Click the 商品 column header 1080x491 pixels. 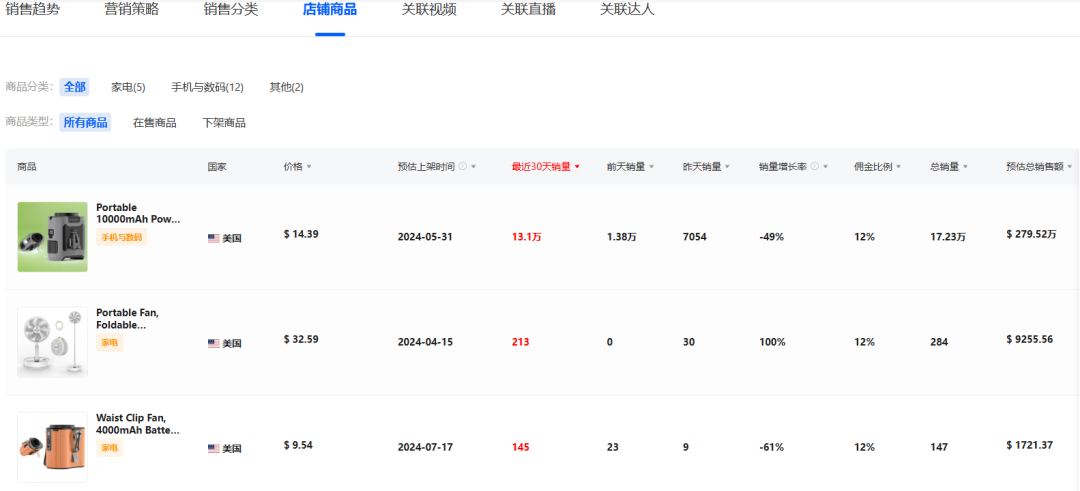27,167
